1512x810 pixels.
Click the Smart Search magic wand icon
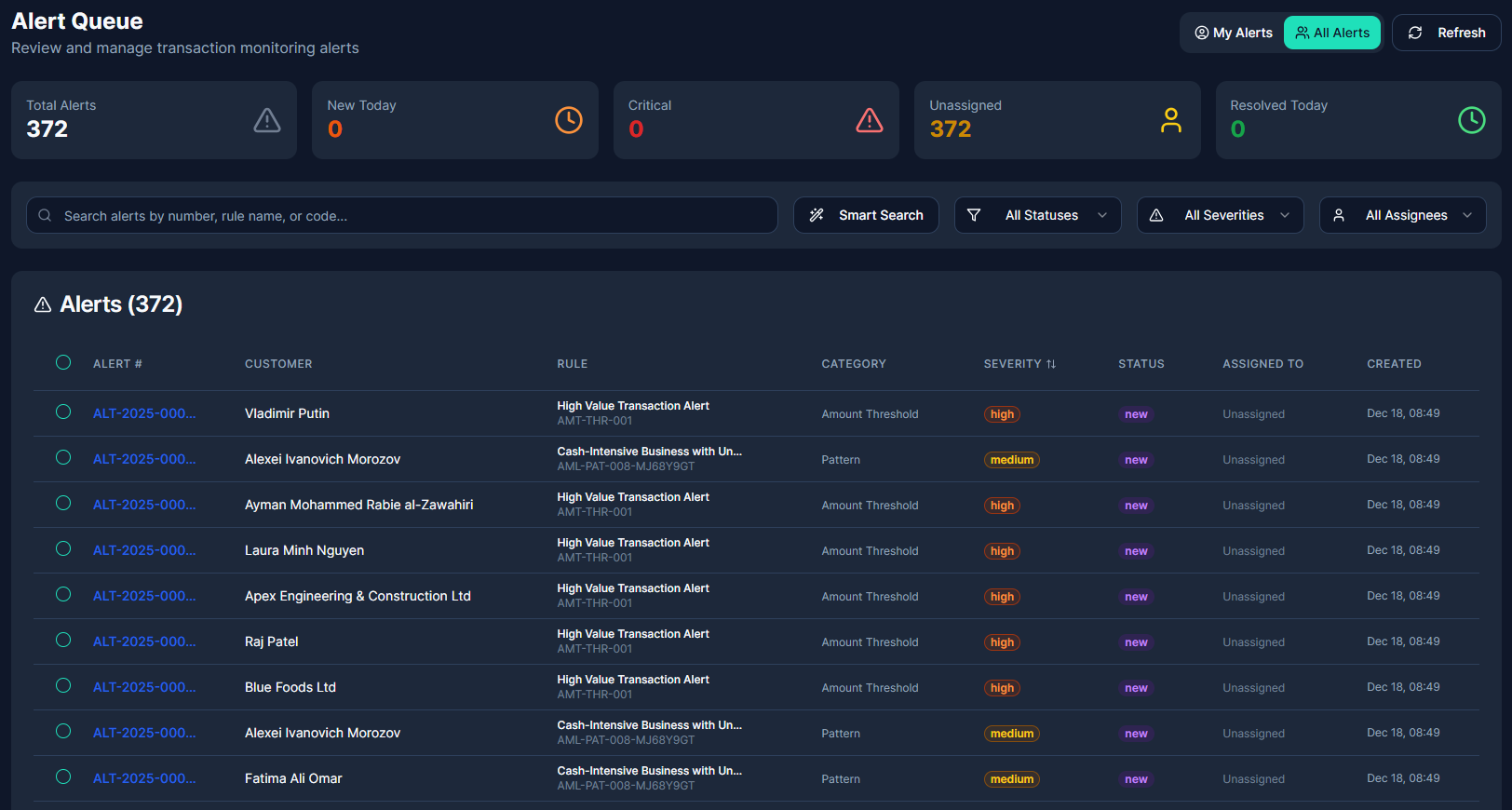817,215
